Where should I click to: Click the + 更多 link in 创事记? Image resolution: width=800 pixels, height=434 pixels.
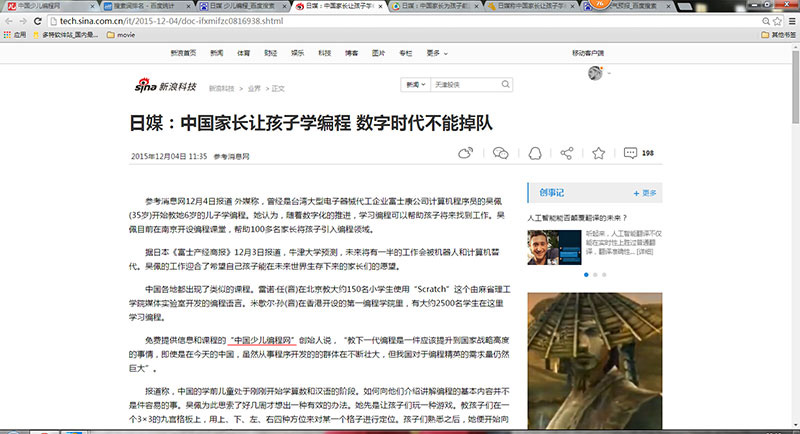tap(645, 193)
